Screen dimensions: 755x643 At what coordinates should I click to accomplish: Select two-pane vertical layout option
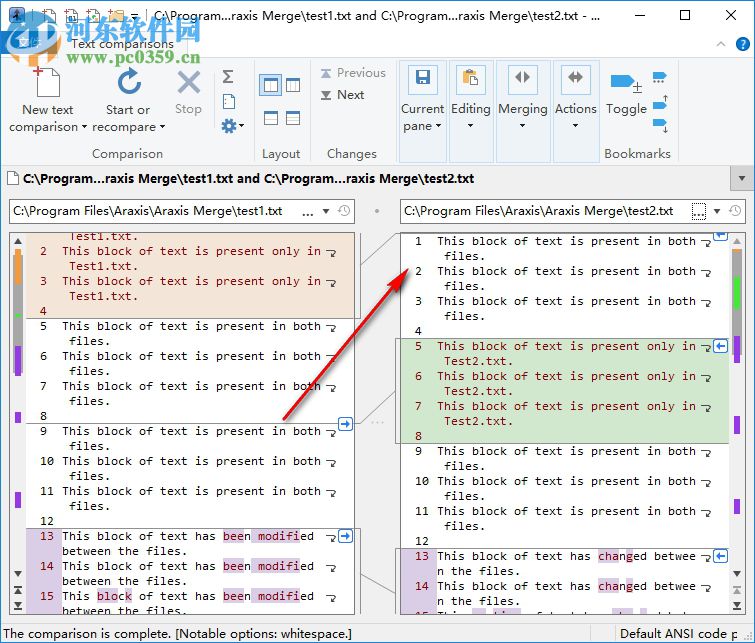point(270,86)
